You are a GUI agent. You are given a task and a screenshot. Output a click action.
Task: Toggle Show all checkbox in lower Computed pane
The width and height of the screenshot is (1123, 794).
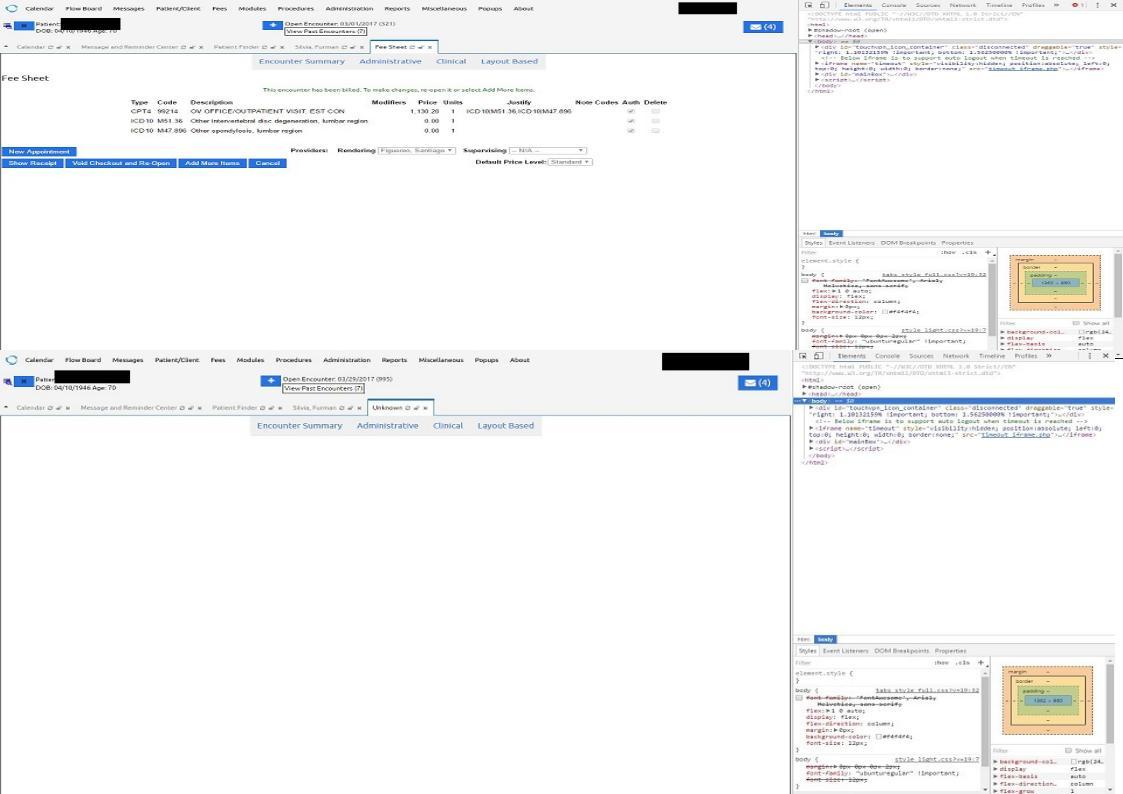tap(1069, 750)
